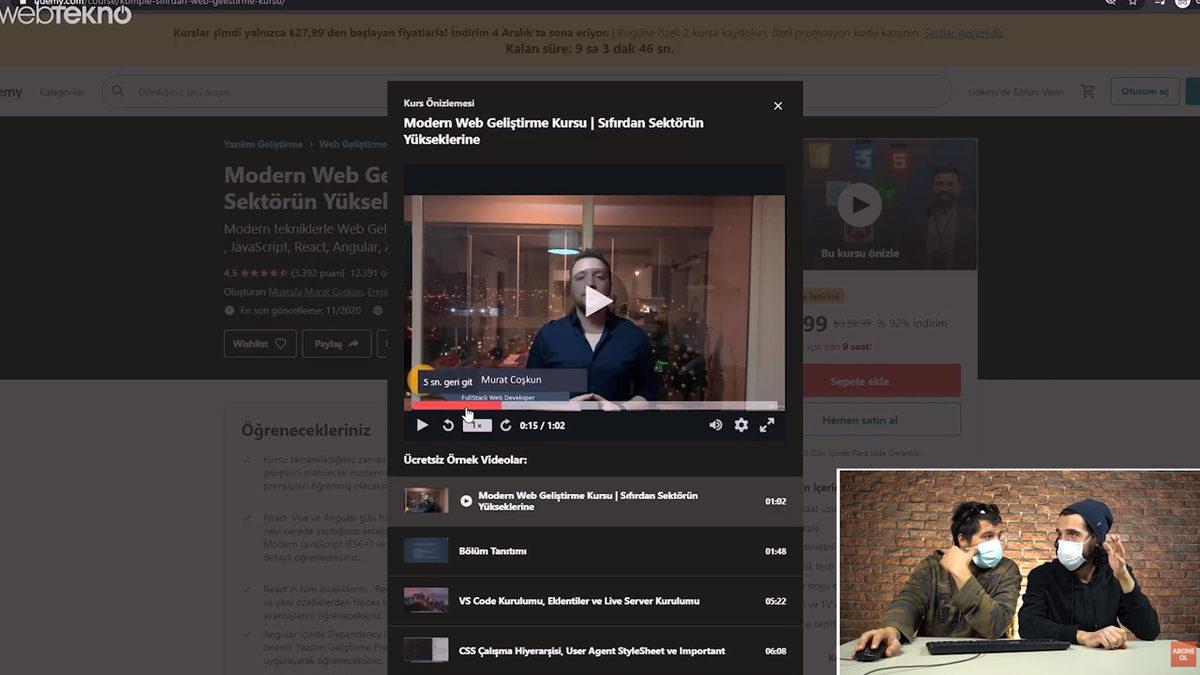Viewport: 1200px width, 675px height.
Task: Open video settings gear icon
Action: coord(741,425)
